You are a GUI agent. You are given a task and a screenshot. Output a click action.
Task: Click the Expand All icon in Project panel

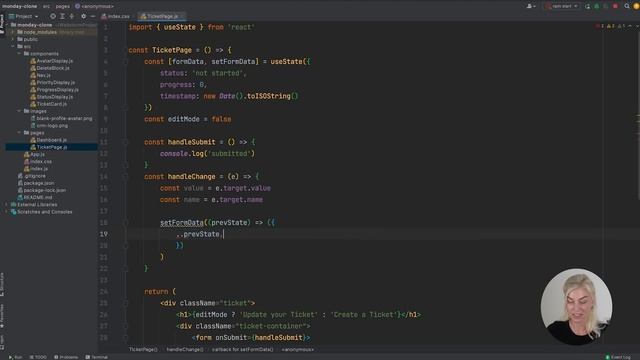[62, 16]
